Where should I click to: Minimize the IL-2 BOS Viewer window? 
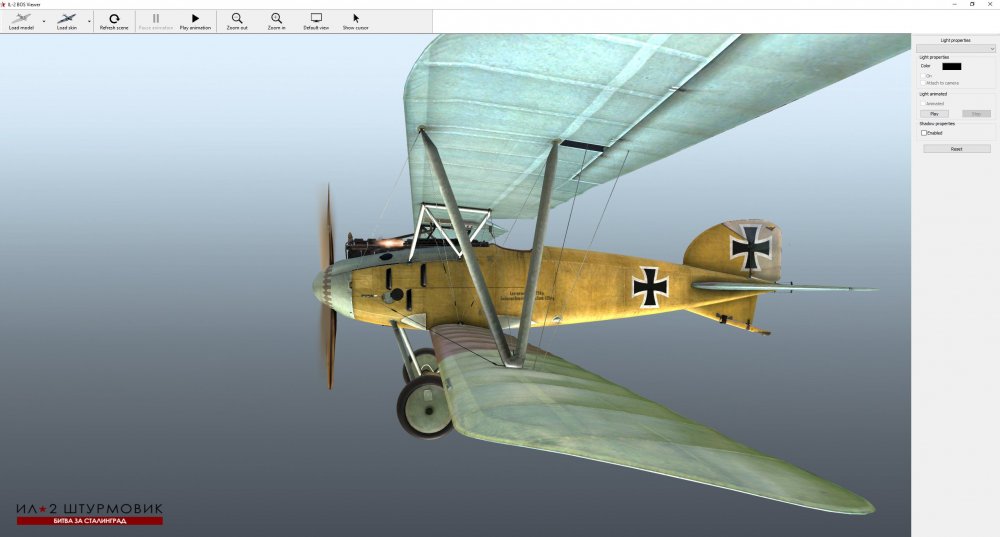coord(954,4)
